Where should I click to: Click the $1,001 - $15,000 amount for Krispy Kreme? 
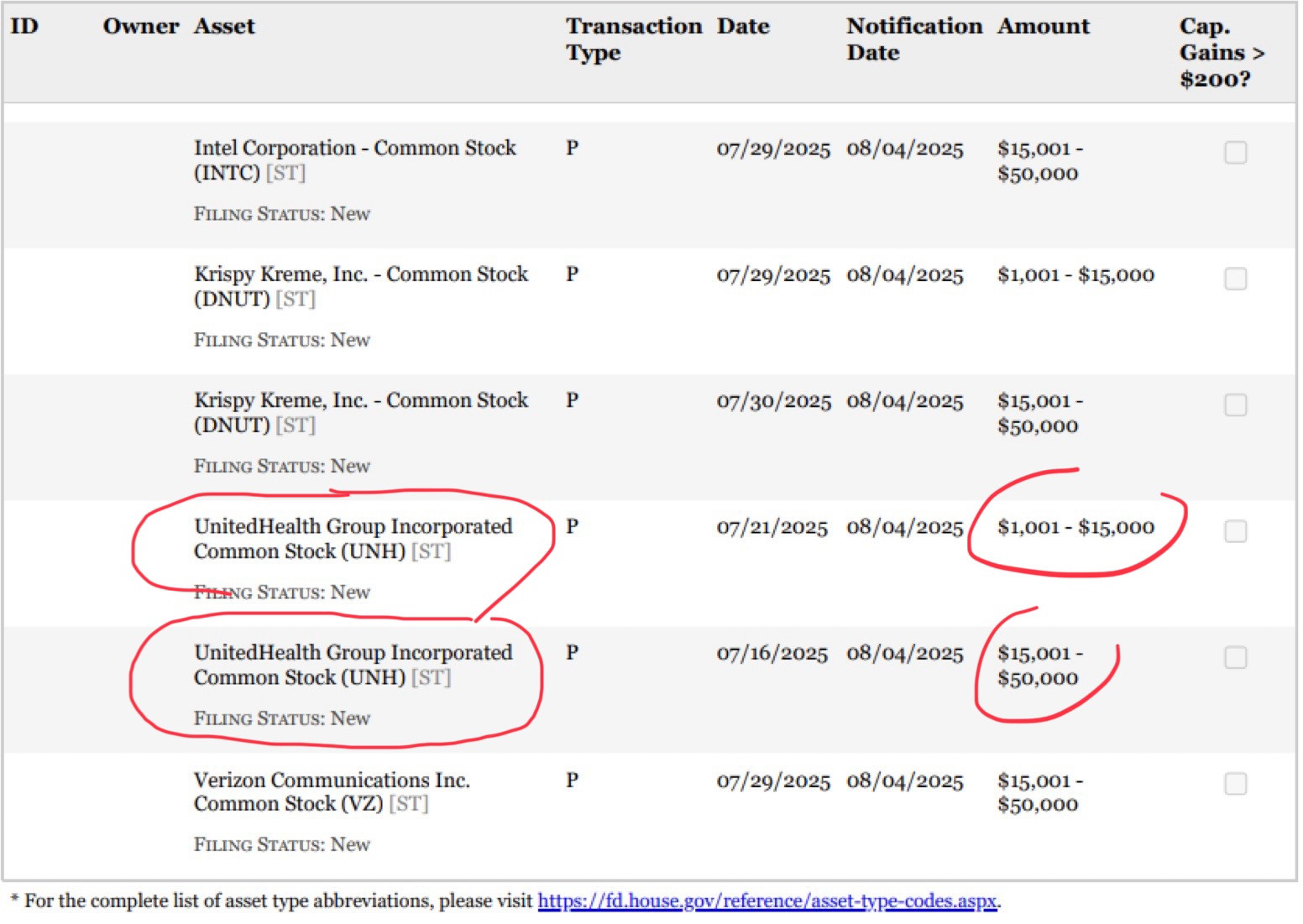tap(1075, 274)
